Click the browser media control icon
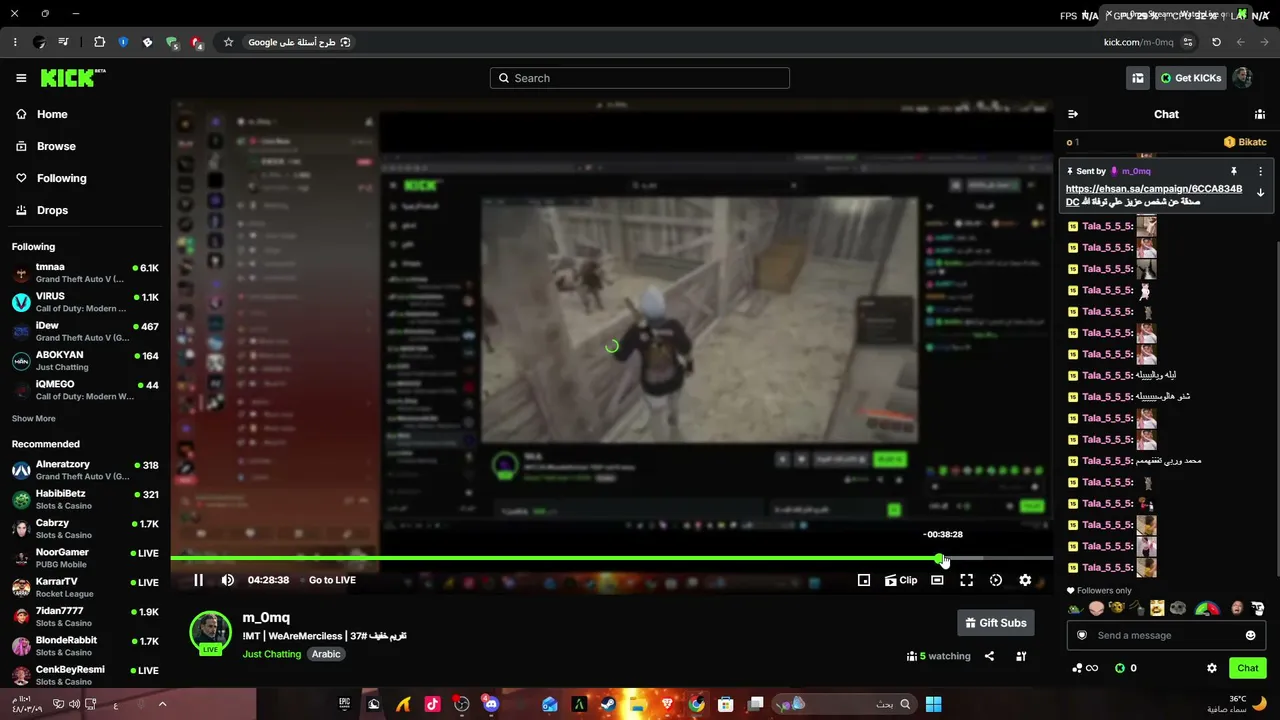This screenshot has height=720, width=1280. click(64, 42)
